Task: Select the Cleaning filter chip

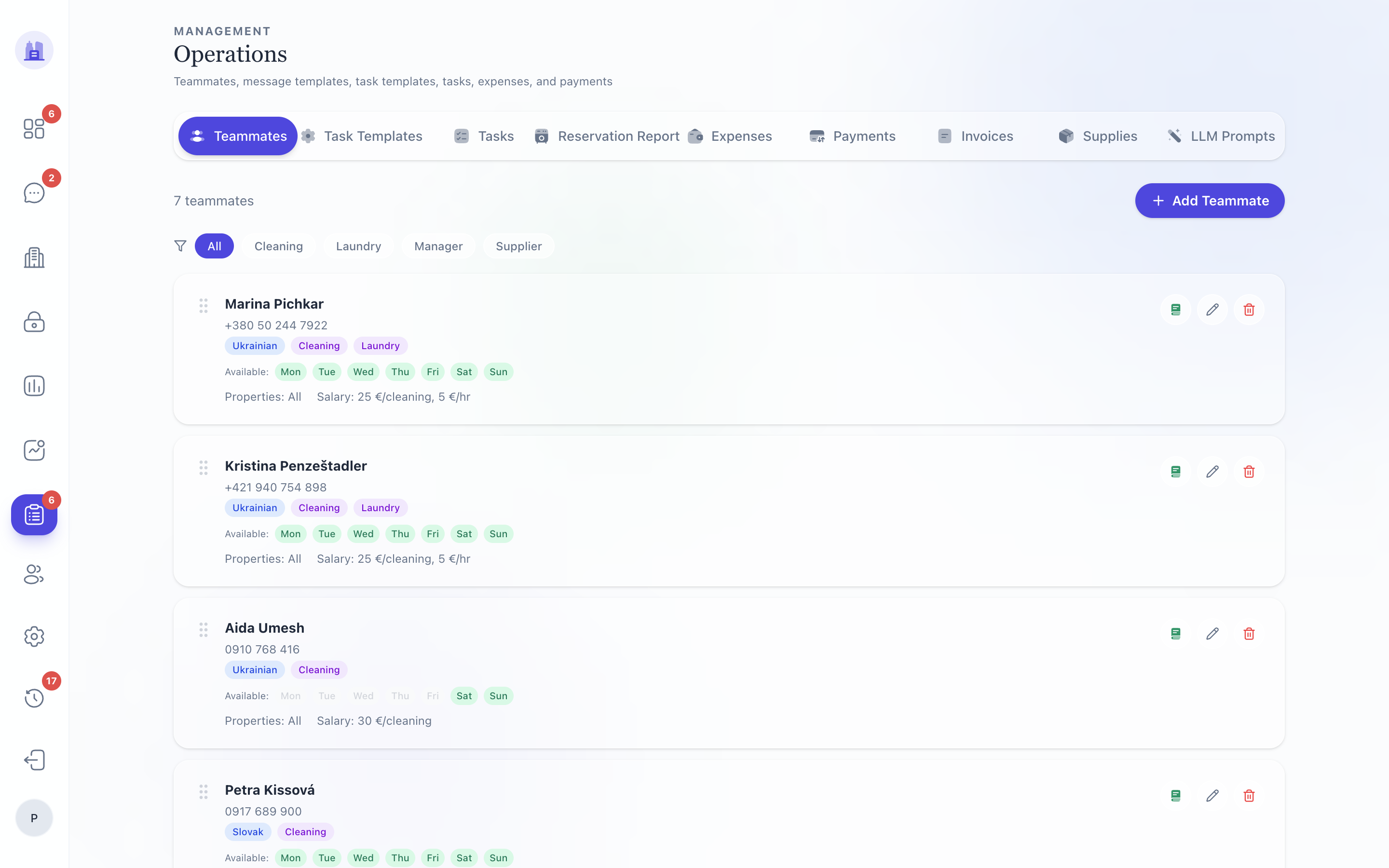Action: [278, 246]
